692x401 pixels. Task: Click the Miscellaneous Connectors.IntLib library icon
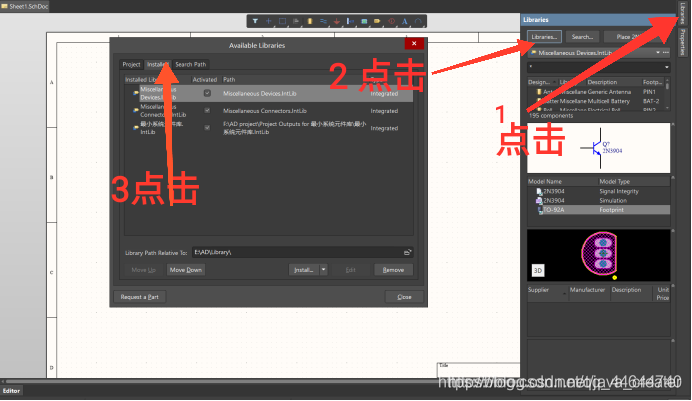click(136, 110)
